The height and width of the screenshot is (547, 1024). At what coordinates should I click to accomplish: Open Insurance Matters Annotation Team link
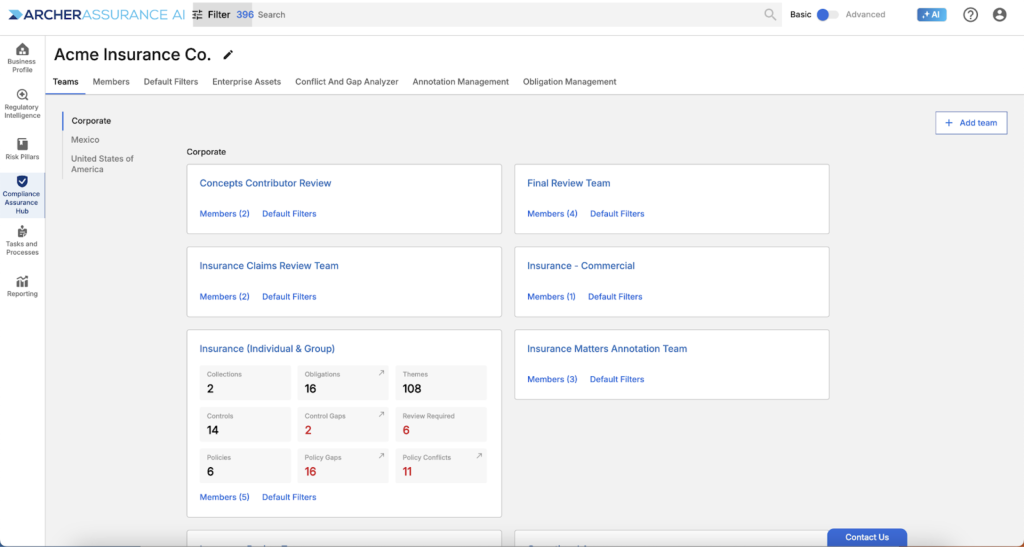click(607, 349)
